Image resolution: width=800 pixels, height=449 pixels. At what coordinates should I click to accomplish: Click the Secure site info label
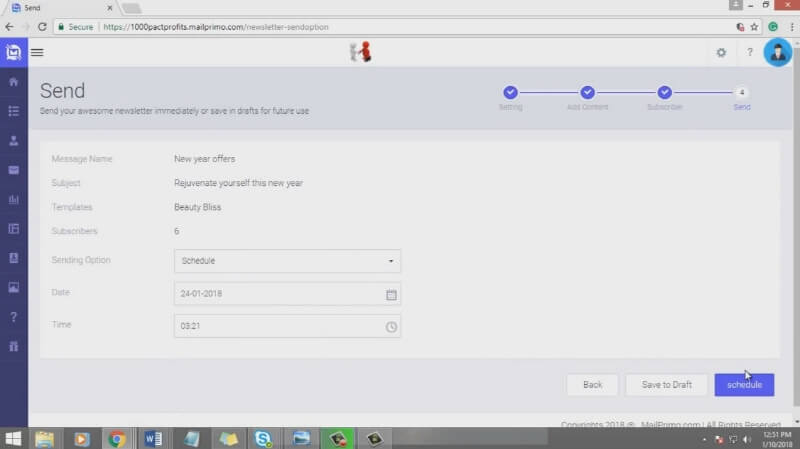(x=76, y=27)
